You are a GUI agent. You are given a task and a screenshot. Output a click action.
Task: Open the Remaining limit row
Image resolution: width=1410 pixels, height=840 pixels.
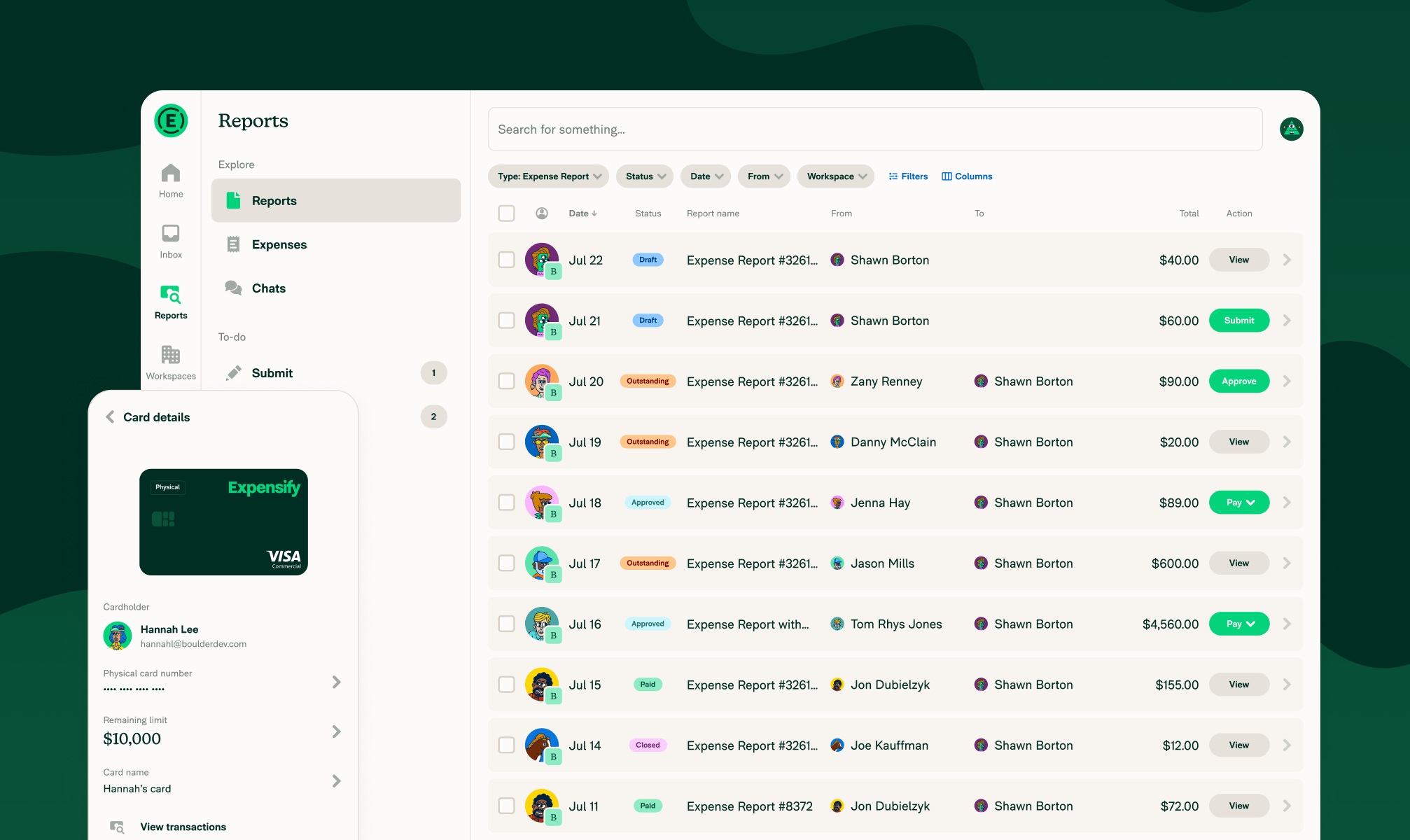tap(223, 731)
